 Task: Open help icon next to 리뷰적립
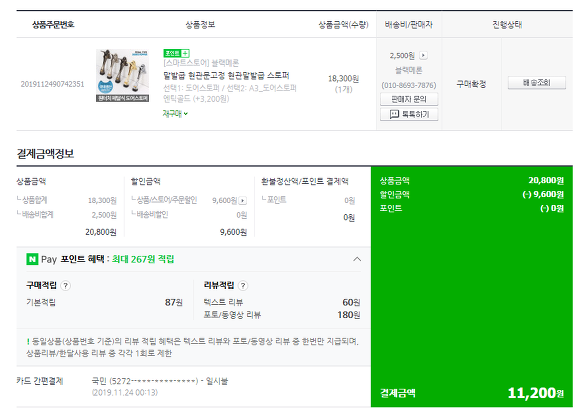point(243,286)
